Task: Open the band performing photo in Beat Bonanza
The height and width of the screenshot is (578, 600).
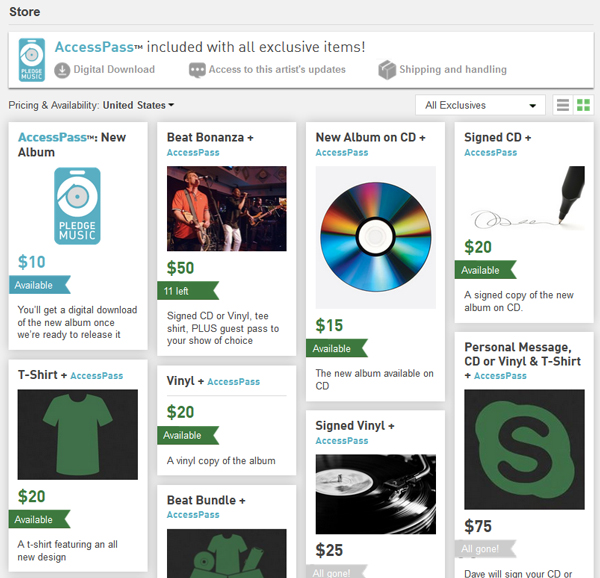Action: pyautogui.click(x=227, y=208)
